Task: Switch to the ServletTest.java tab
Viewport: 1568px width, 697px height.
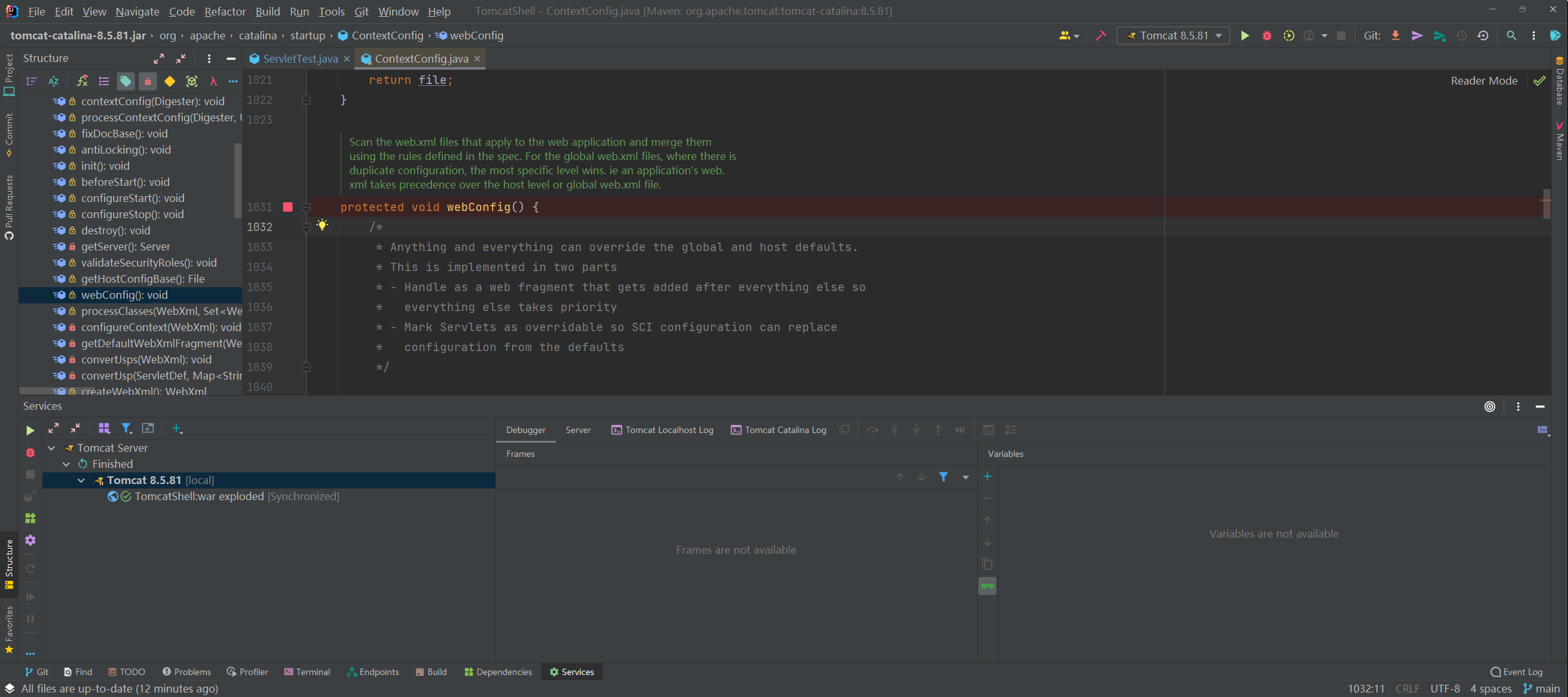Action: click(x=300, y=59)
